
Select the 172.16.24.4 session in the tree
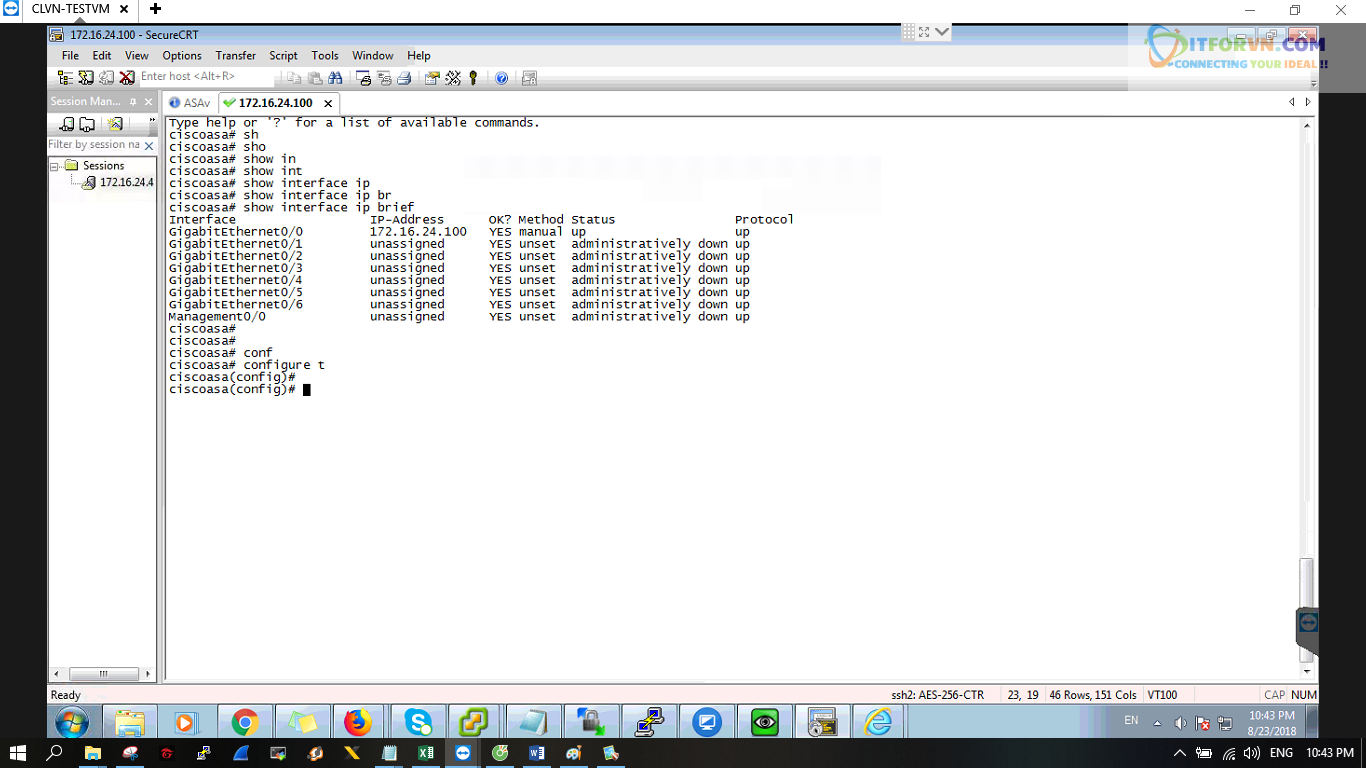pos(125,182)
